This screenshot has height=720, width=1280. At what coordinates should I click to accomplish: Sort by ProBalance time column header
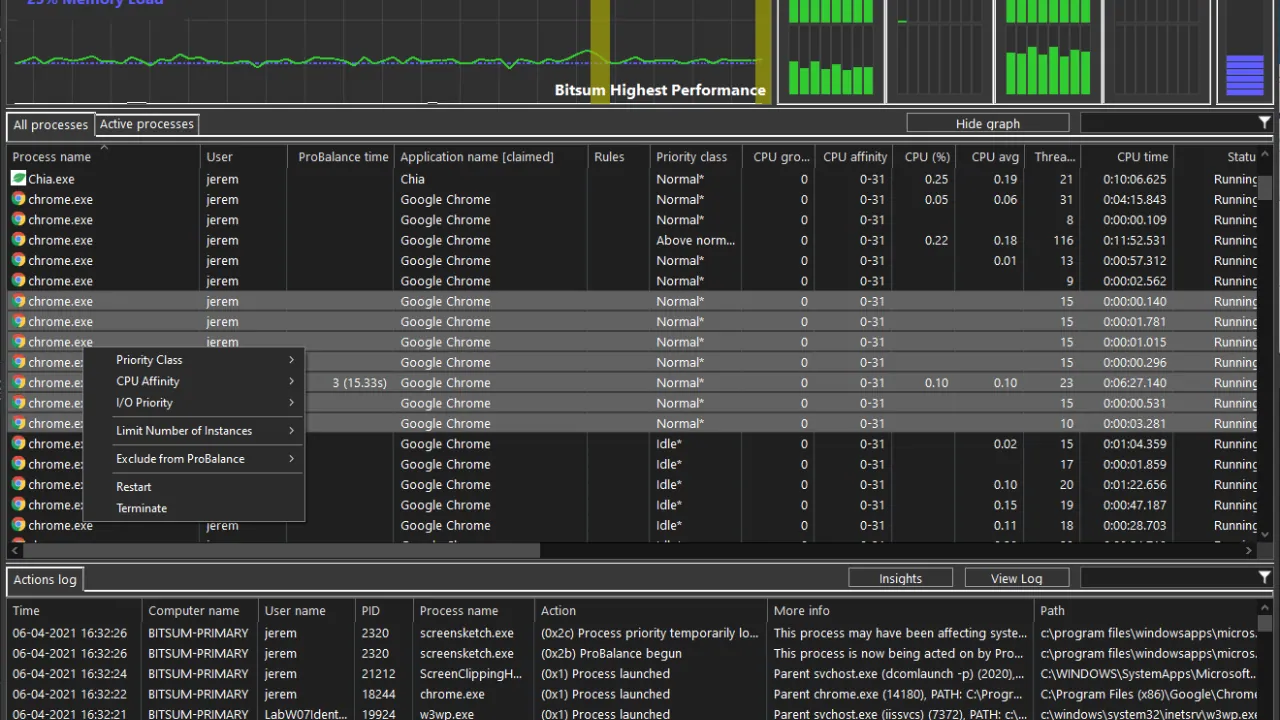340,157
